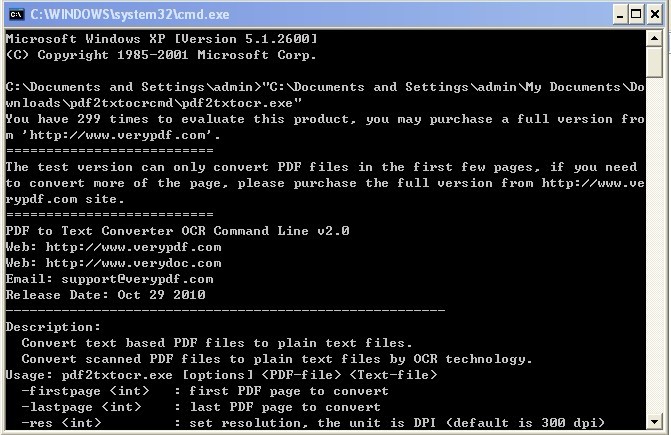The width and height of the screenshot is (671, 435).
Task: Click the http://www.verypdf.com text on Web line
Action: click(134, 247)
